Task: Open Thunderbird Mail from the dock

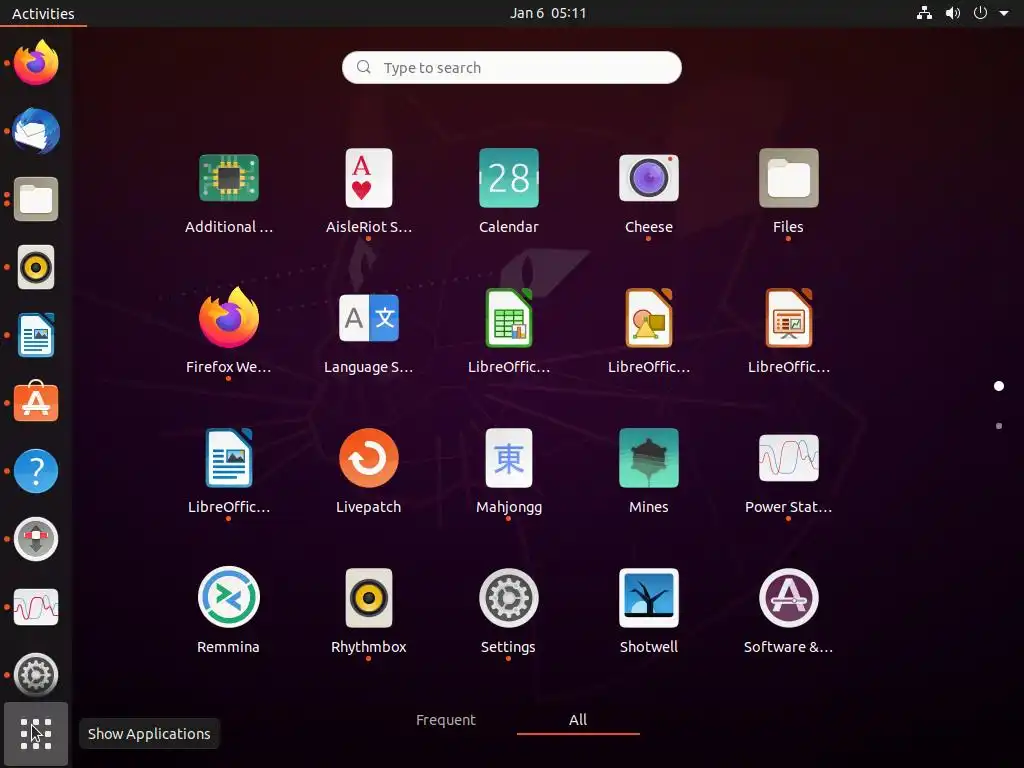Action: click(36, 131)
